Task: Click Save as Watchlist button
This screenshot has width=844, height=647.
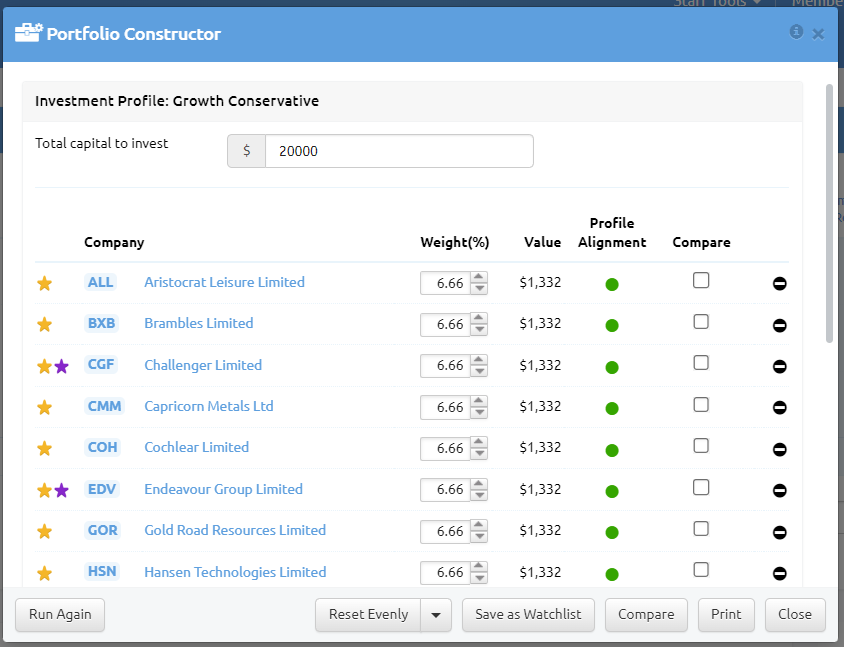Action: tap(528, 615)
